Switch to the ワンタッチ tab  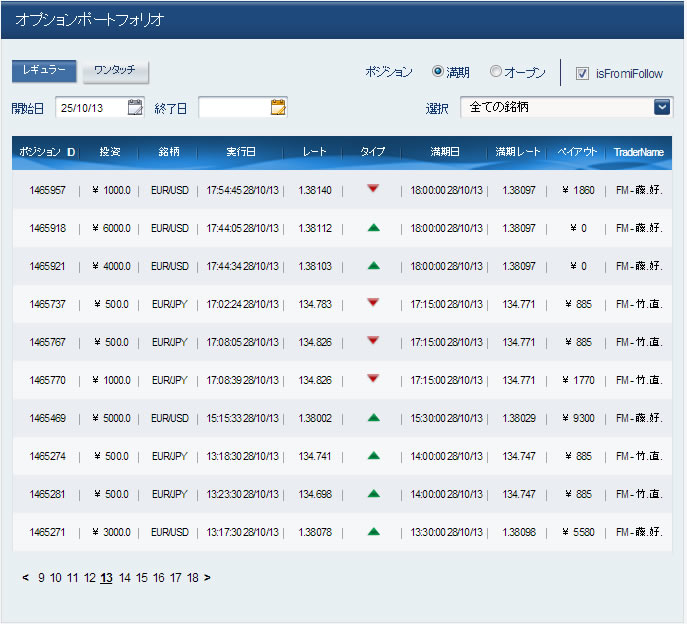click(116, 71)
